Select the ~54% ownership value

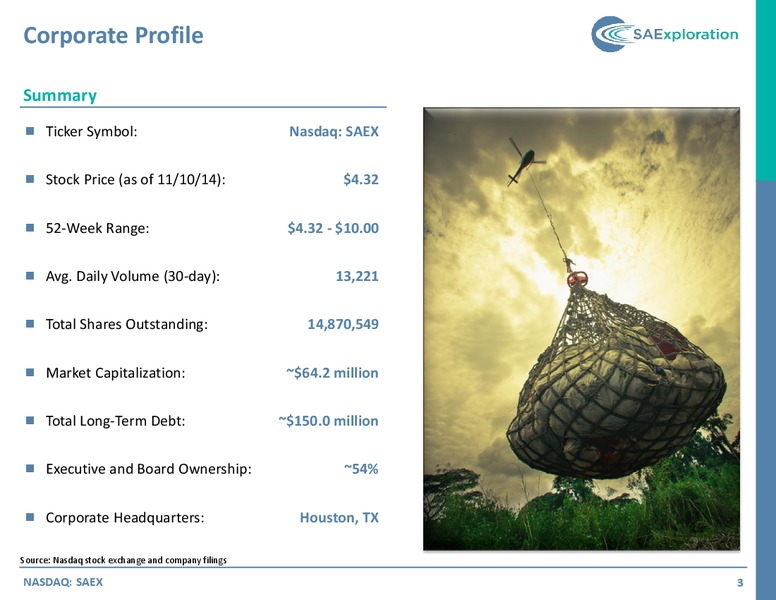[x=361, y=469]
